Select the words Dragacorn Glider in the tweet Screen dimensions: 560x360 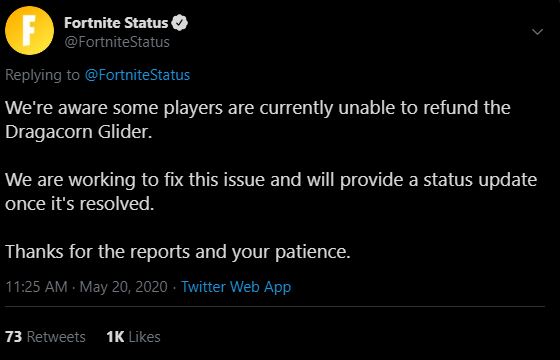(76, 132)
